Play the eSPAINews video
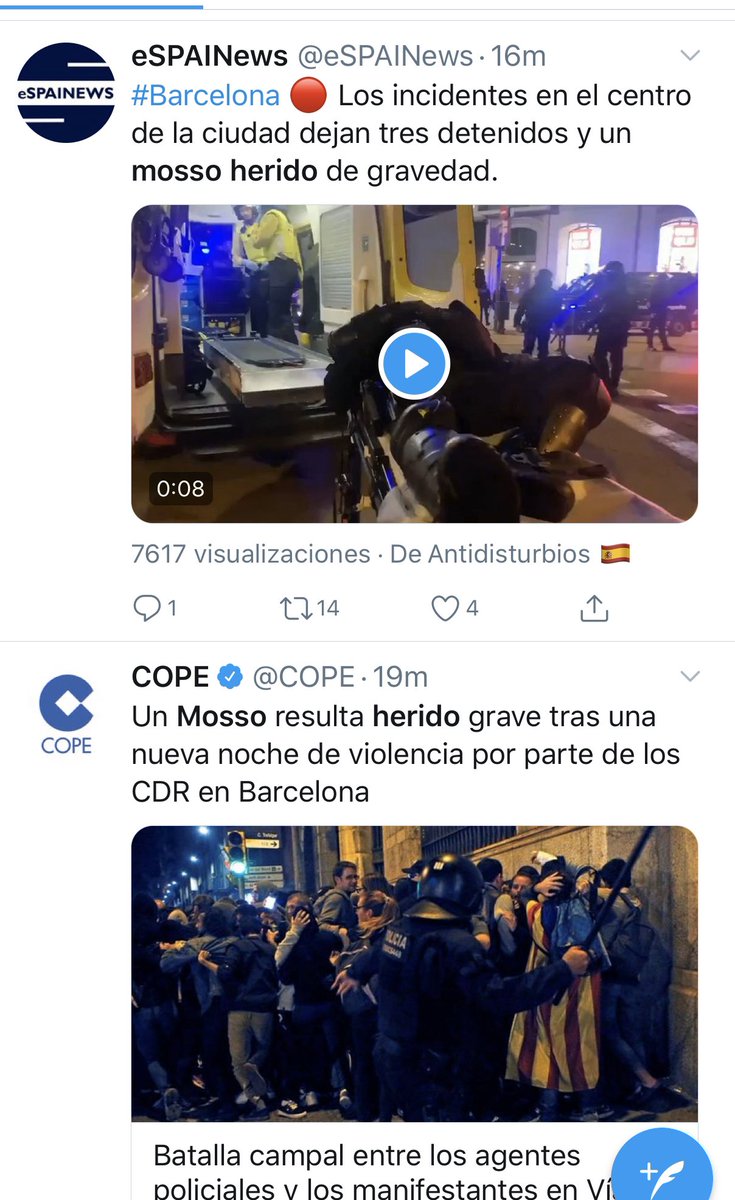This screenshot has width=735, height=1200. tap(414, 364)
